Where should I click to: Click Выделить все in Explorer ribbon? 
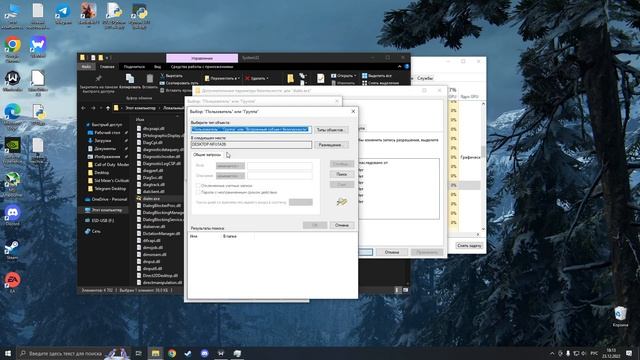(x=377, y=76)
